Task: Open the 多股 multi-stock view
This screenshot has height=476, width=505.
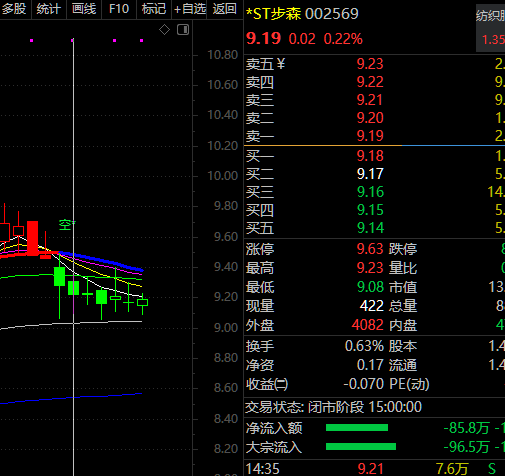Action: 14,9
